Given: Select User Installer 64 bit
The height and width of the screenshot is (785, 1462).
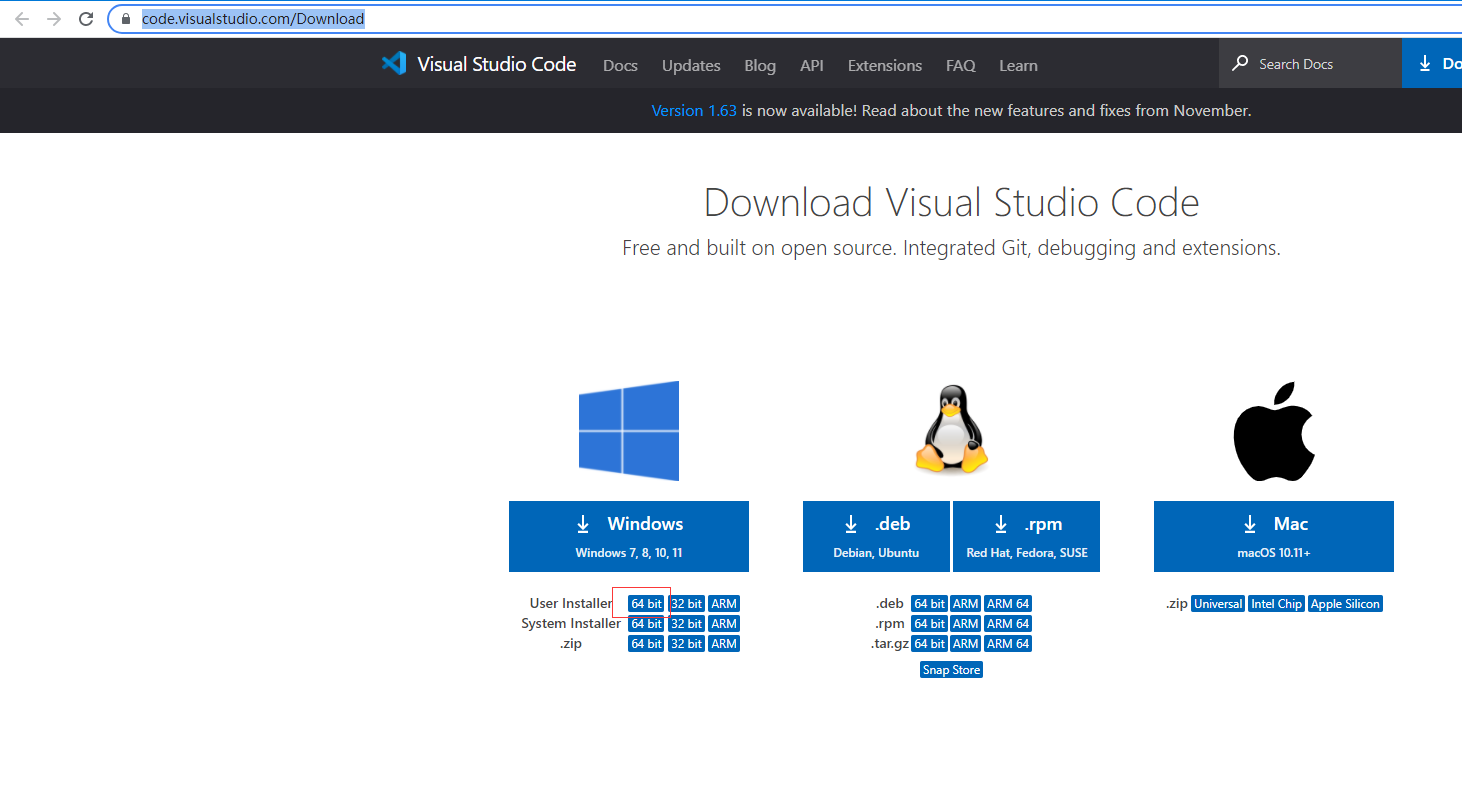Looking at the screenshot, I should [647, 604].
